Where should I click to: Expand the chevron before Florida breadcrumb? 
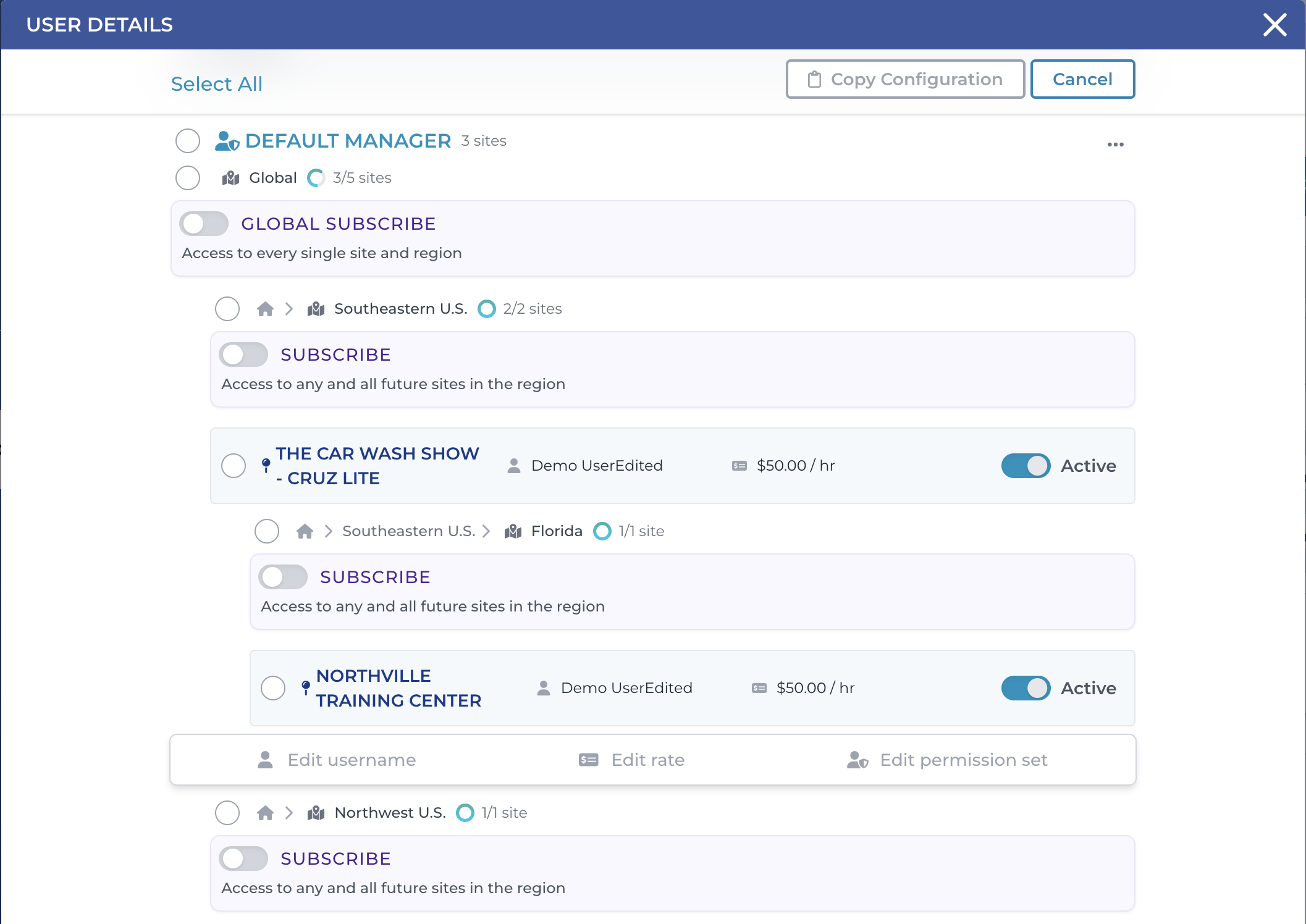(487, 531)
